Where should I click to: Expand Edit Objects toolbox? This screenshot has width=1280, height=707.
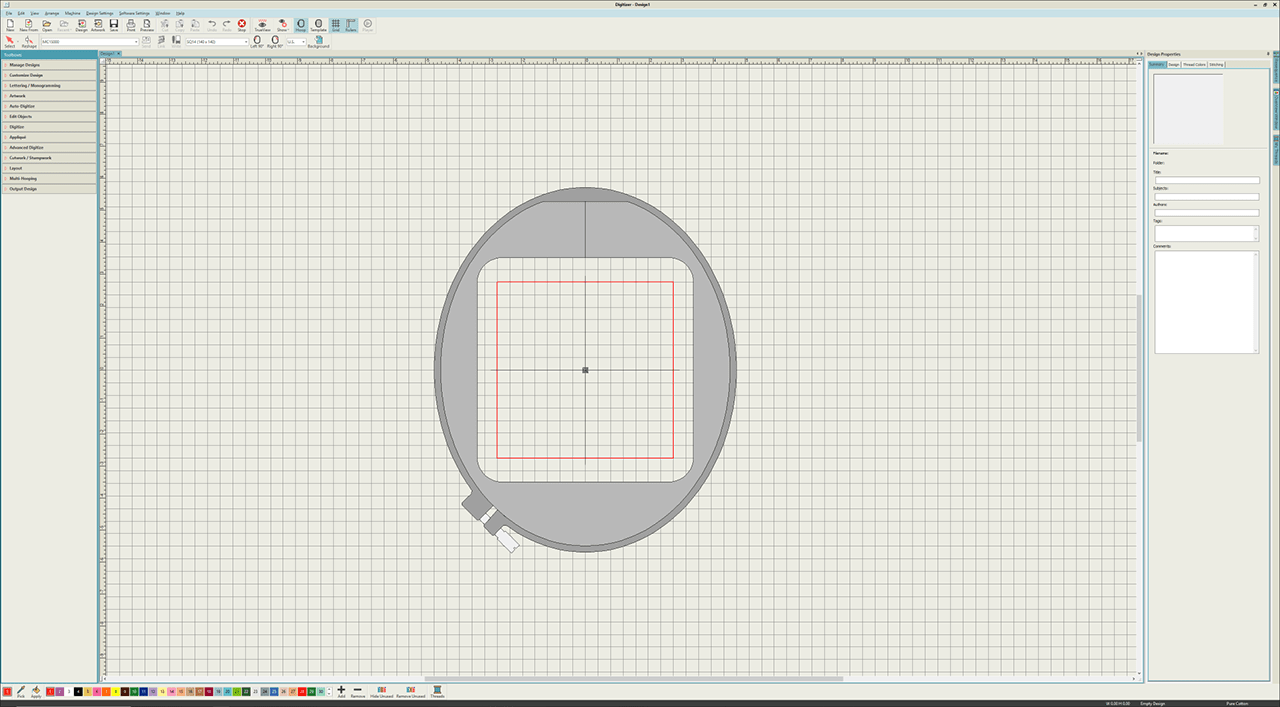(x=49, y=116)
